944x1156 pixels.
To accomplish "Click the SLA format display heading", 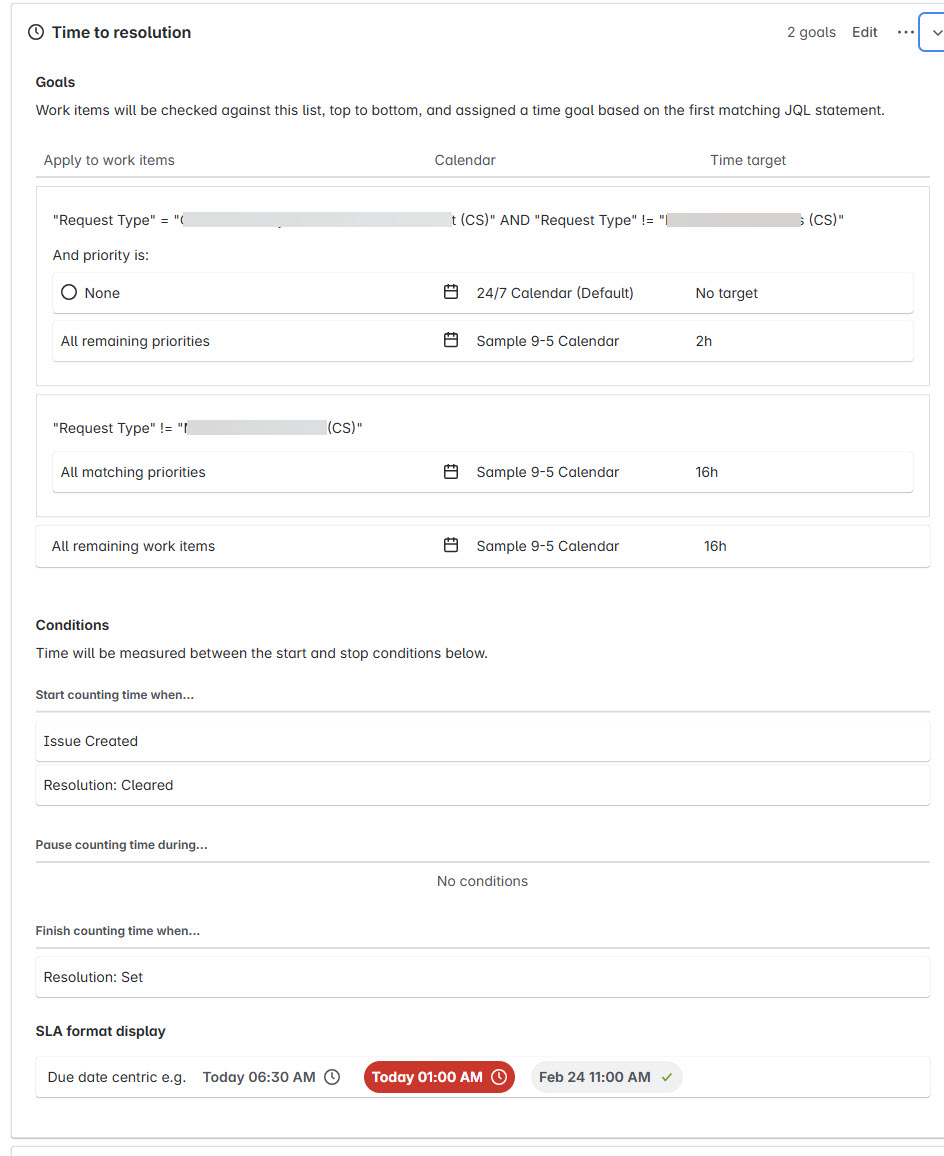I will (100, 1031).
